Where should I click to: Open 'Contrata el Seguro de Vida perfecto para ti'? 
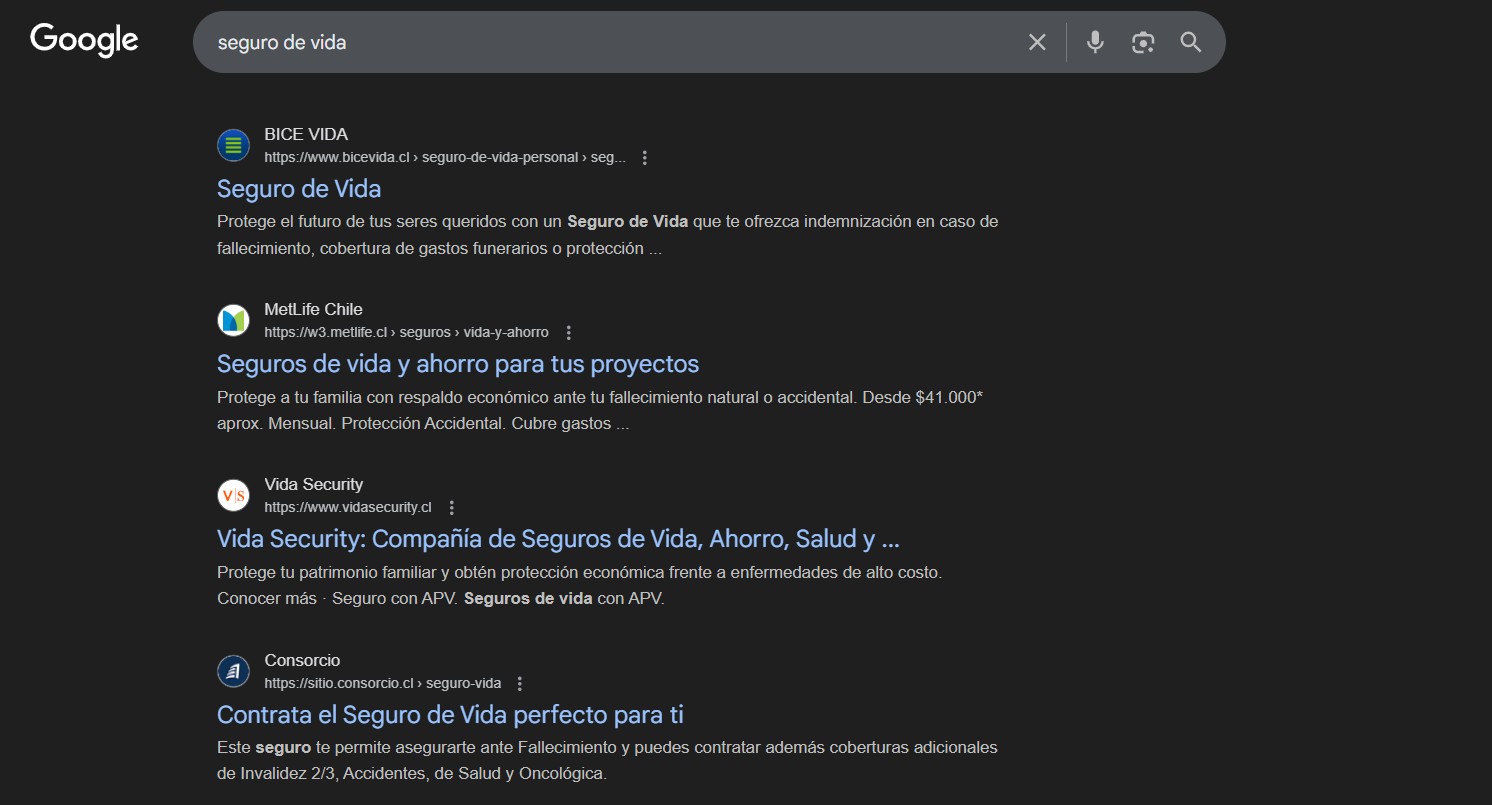click(450, 714)
